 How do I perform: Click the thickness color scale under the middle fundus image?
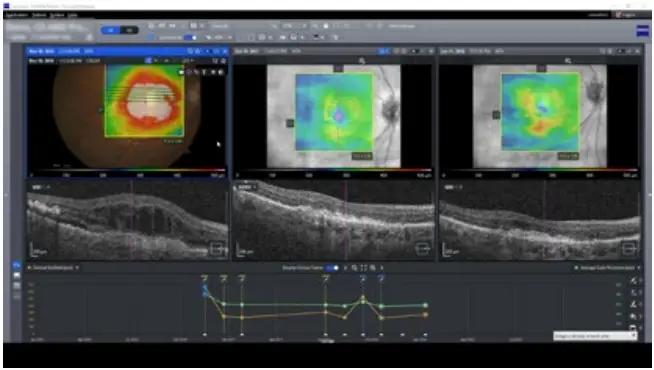click(334, 171)
